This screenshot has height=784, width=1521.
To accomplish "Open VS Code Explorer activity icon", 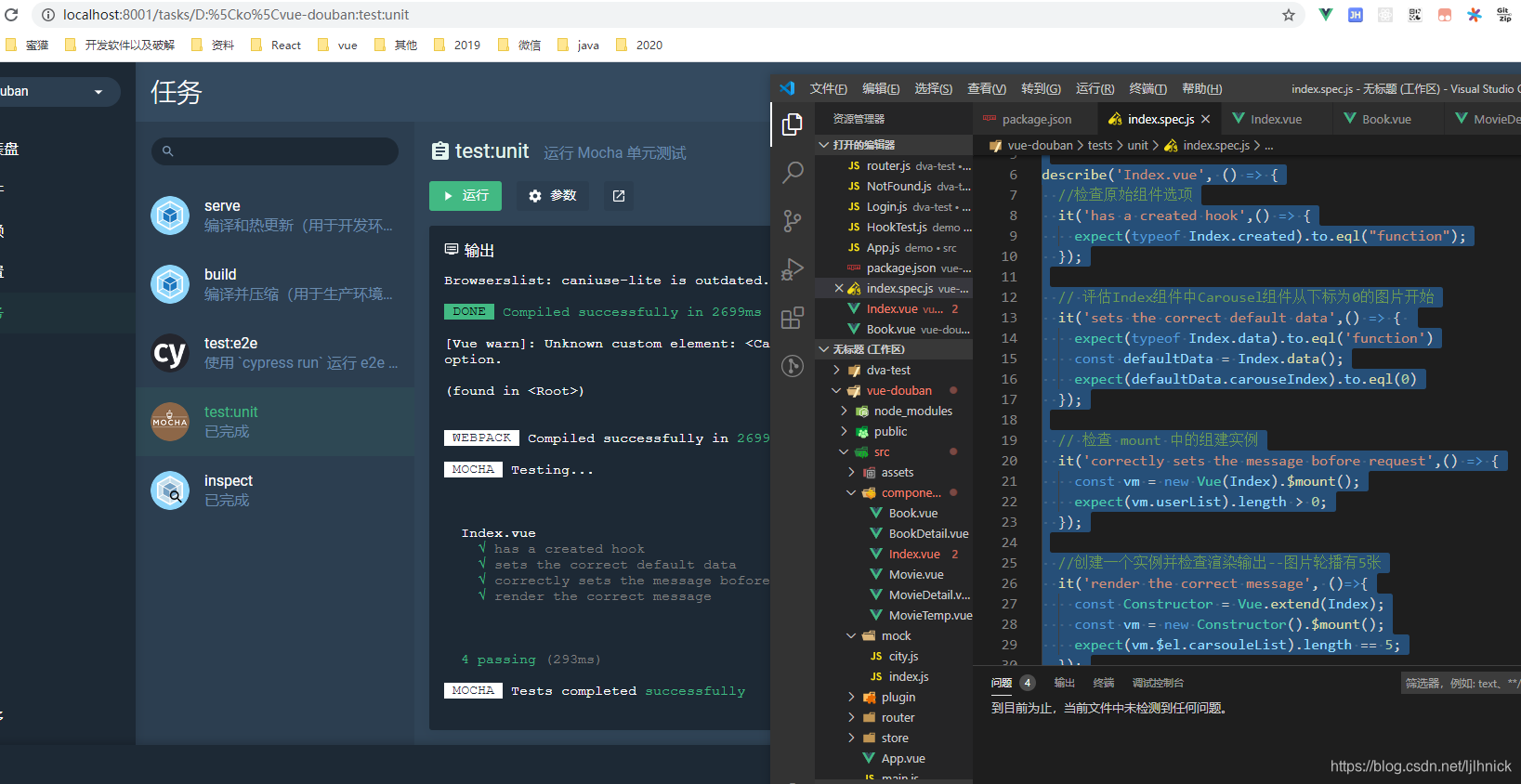I will tap(793, 124).
